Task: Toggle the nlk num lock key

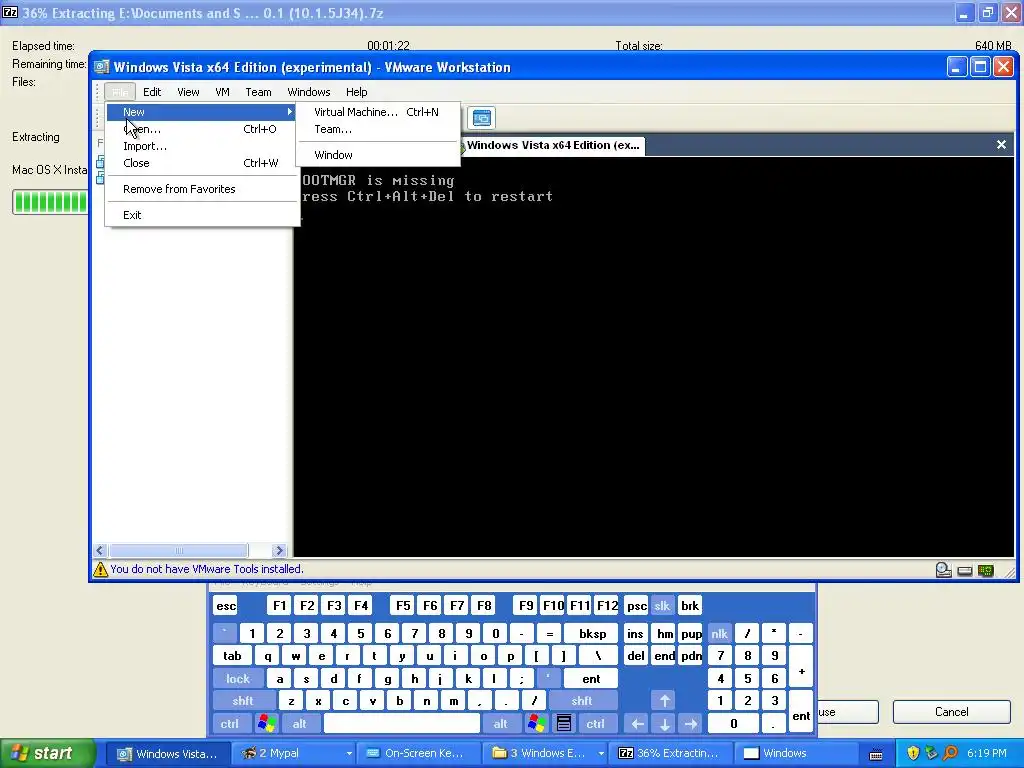Action: pyautogui.click(x=719, y=634)
